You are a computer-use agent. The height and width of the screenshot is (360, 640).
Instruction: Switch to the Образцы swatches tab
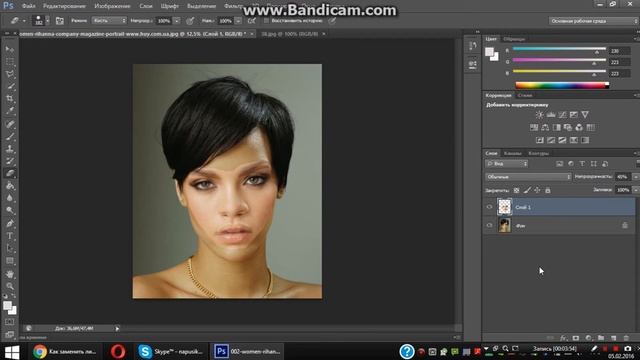[x=514, y=39]
